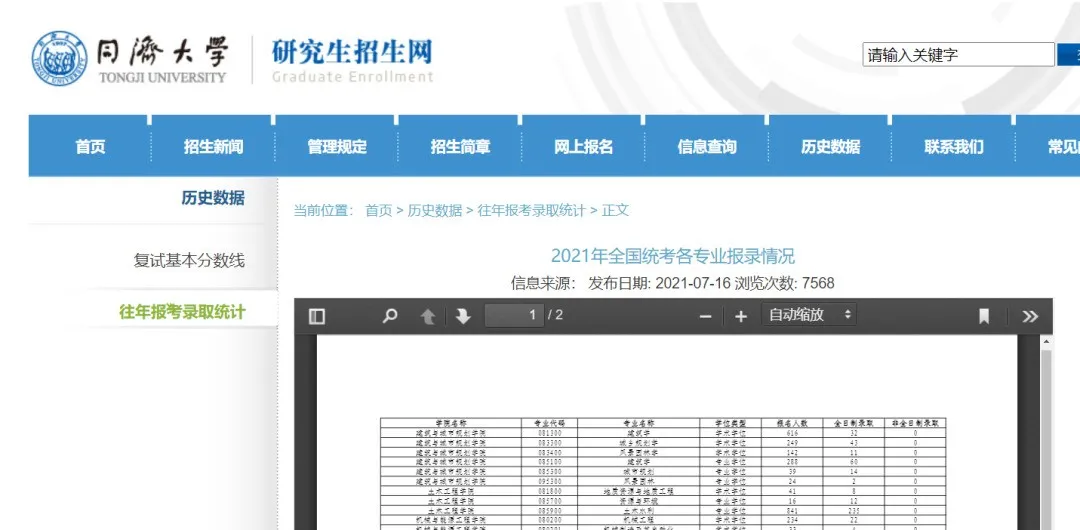Click the blue search button beside keyword box

coord(1069,55)
